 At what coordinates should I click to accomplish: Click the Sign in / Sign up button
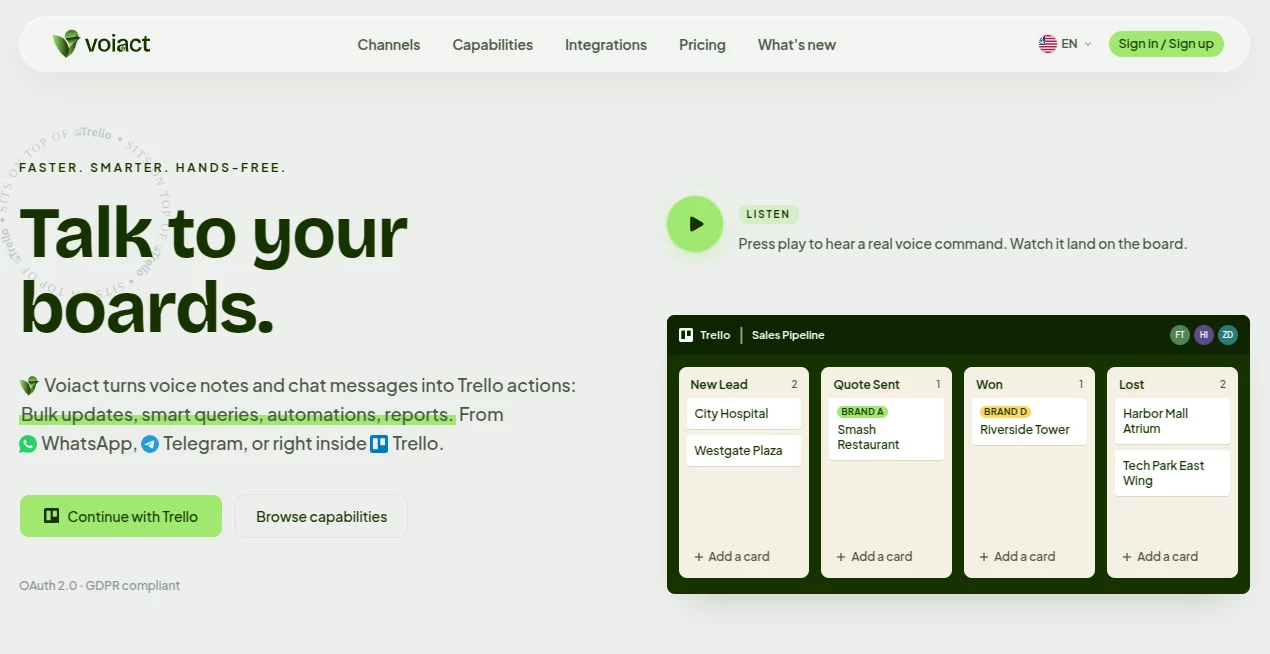click(x=1166, y=44)
